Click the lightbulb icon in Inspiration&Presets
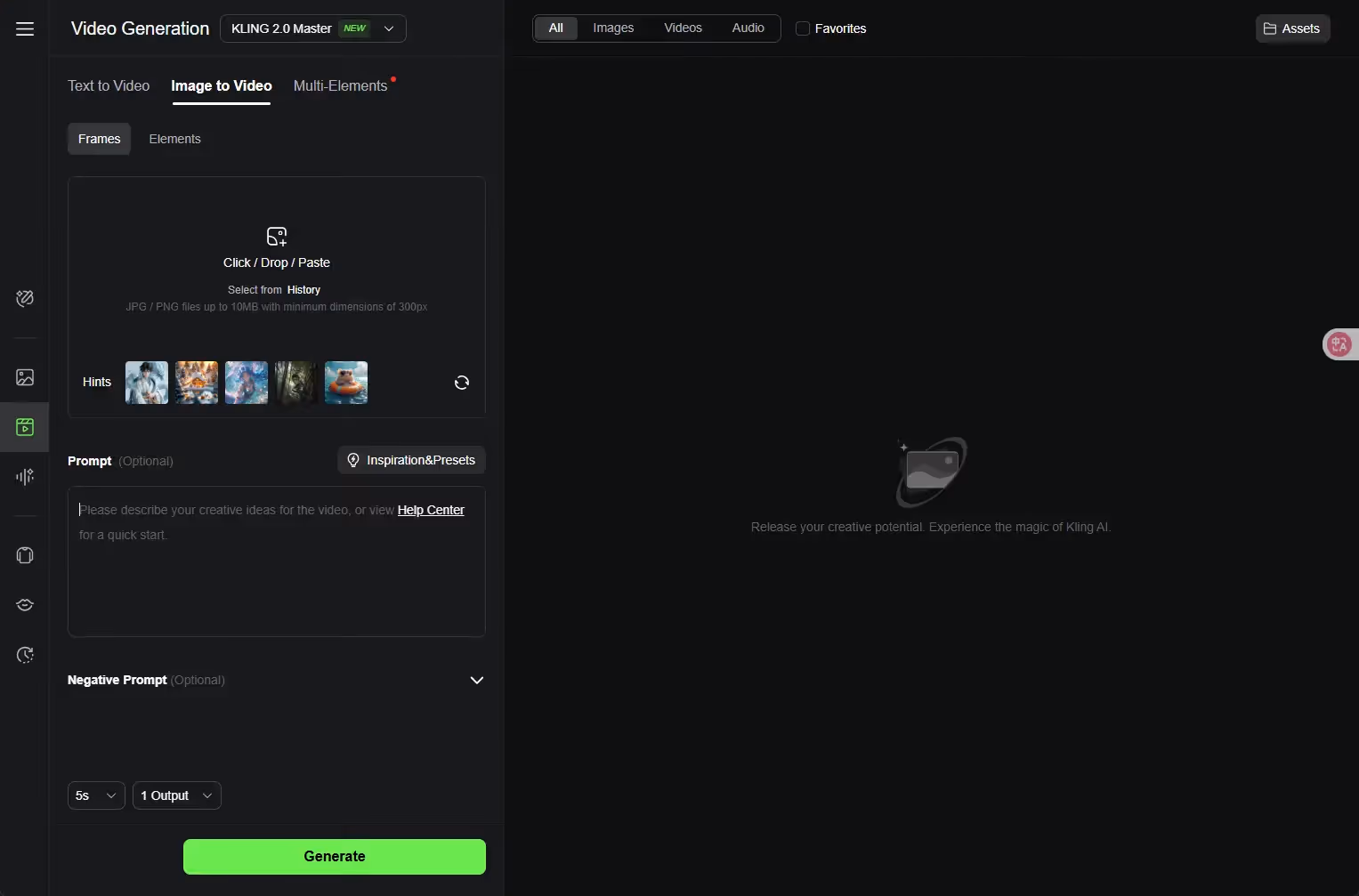 click(353, 460)
